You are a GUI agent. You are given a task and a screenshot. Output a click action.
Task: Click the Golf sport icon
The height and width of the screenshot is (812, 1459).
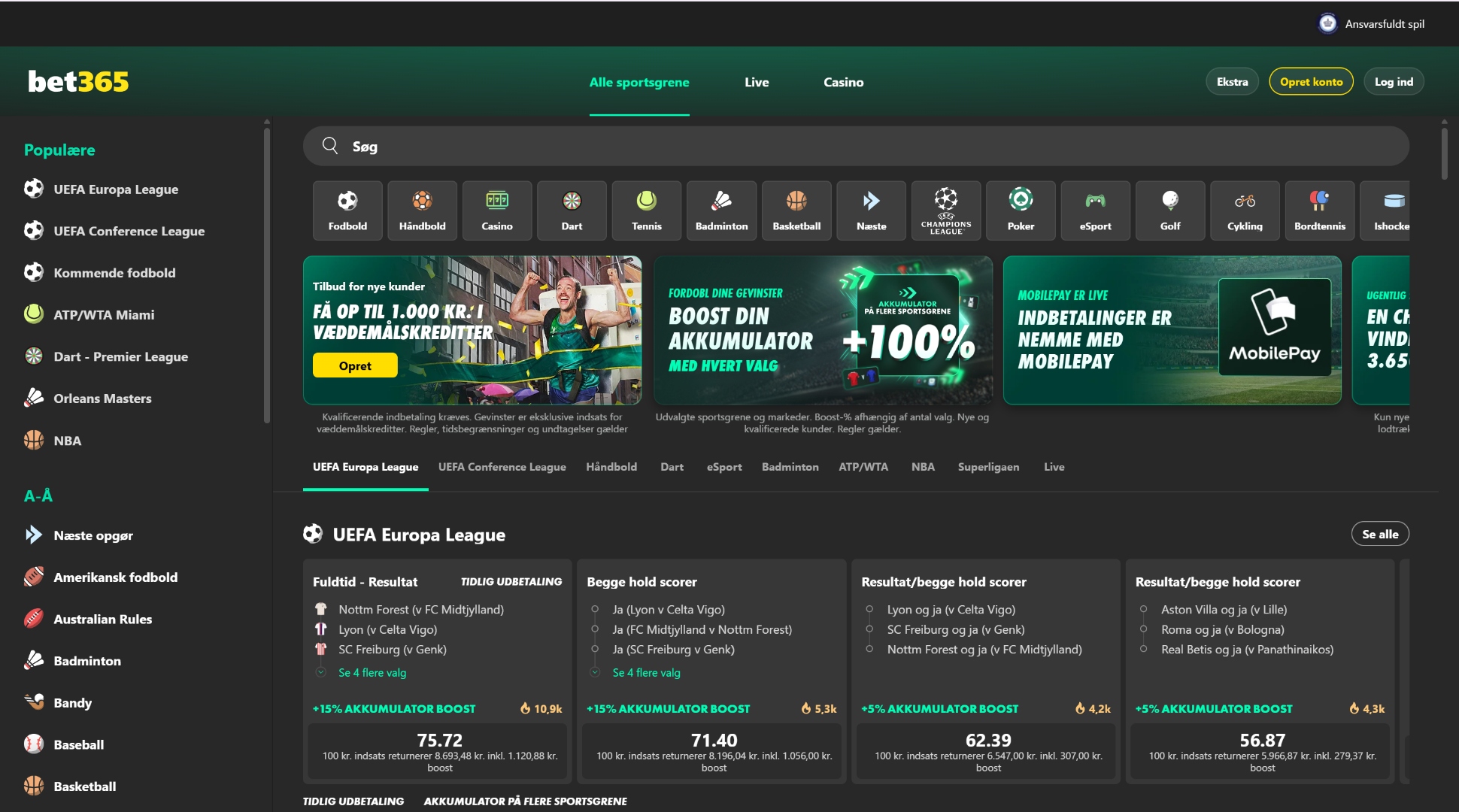coord(1169,211)
